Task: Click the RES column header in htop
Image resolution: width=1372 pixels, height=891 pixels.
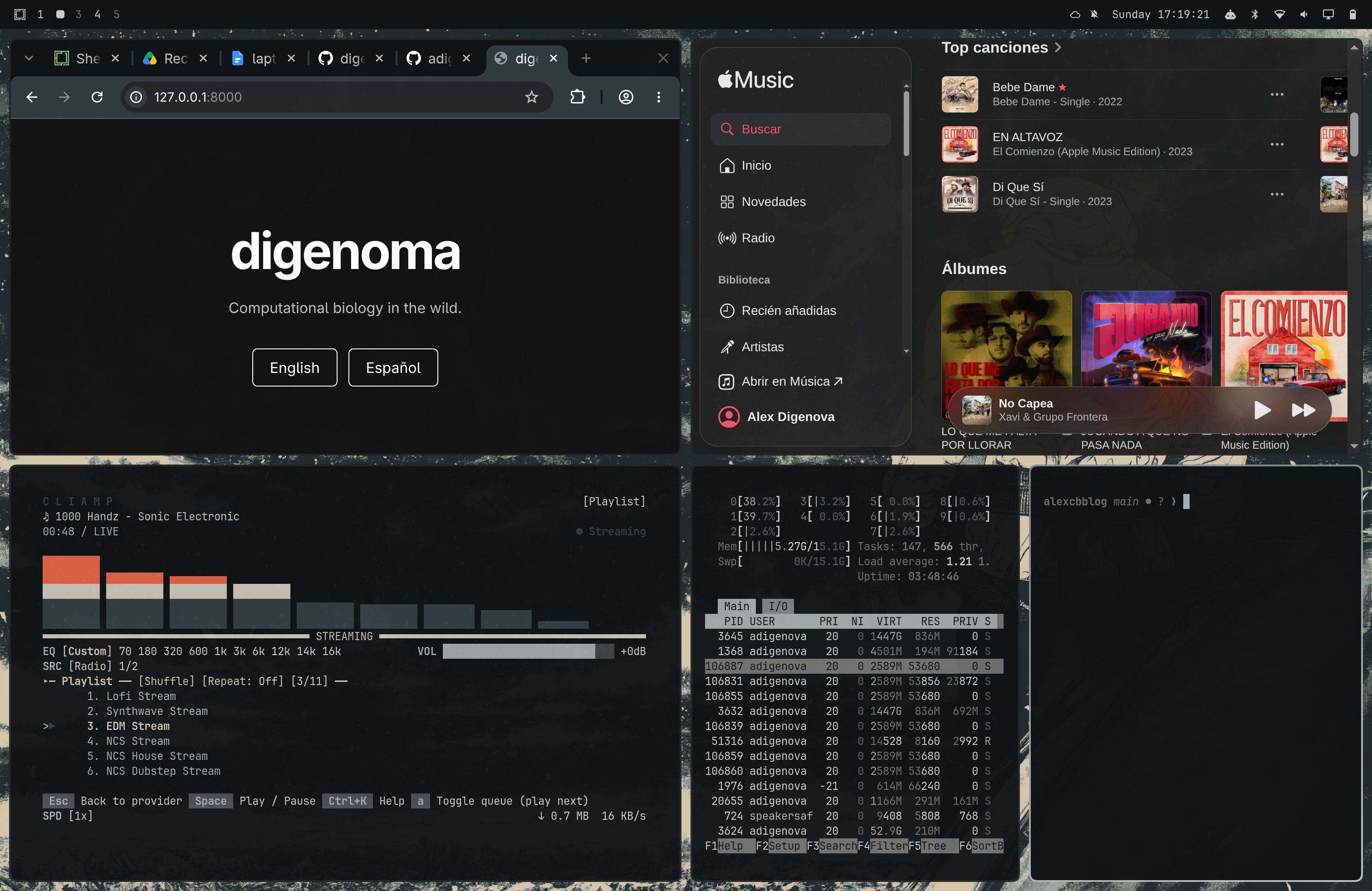Action: (x=930, y=621)
